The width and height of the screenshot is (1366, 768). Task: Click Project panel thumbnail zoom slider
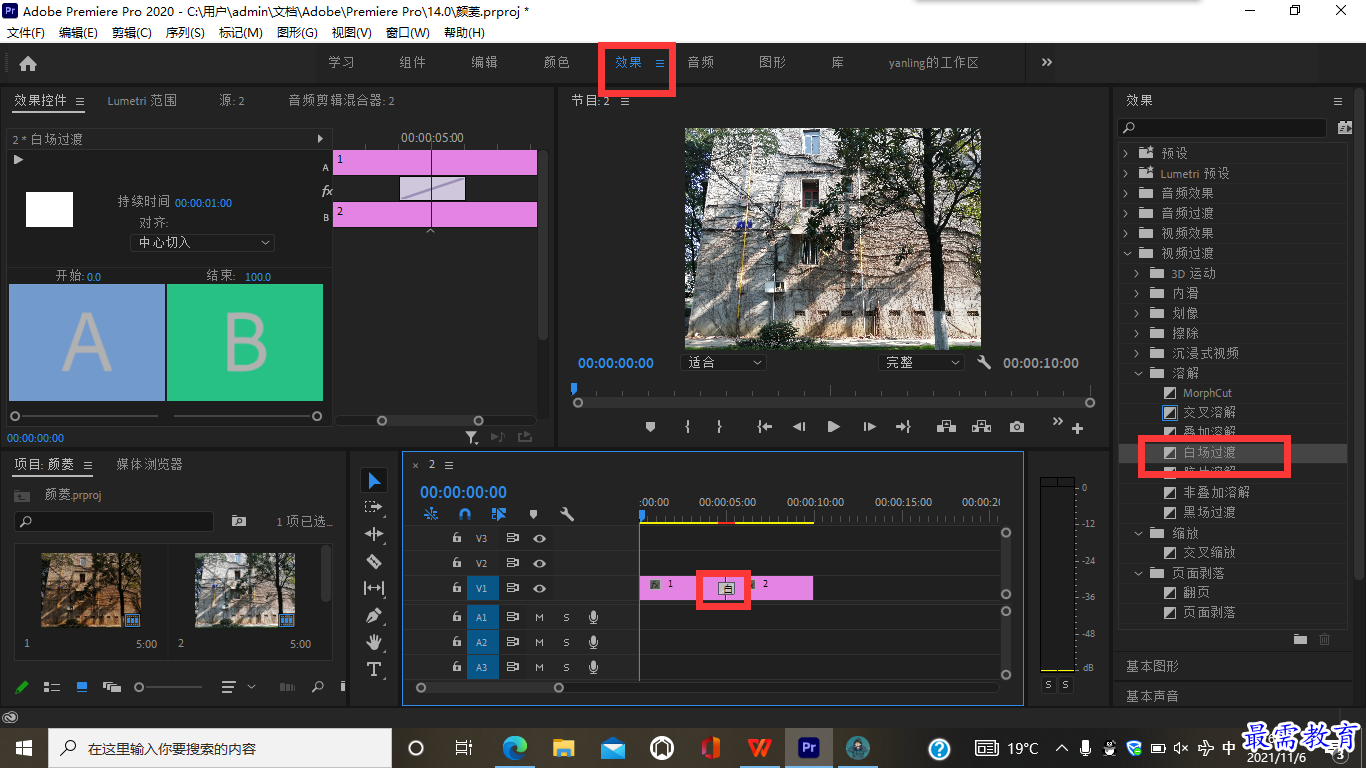click(x=170, y=687)
